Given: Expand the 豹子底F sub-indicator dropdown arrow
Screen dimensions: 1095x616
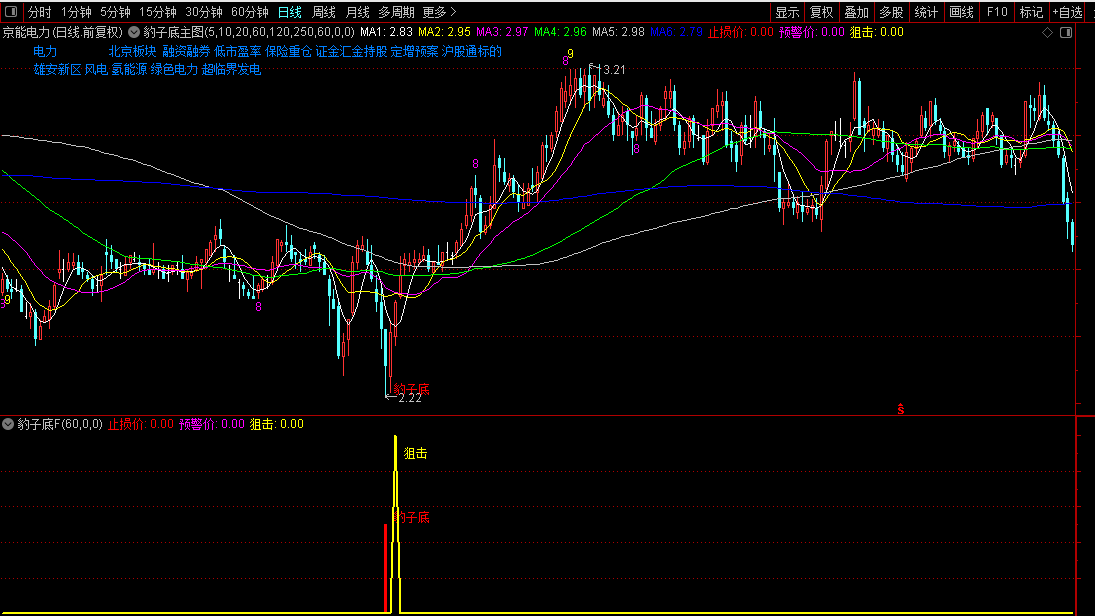Looking at the screenshot, I should pyautogui.click(x=8, y=424).
